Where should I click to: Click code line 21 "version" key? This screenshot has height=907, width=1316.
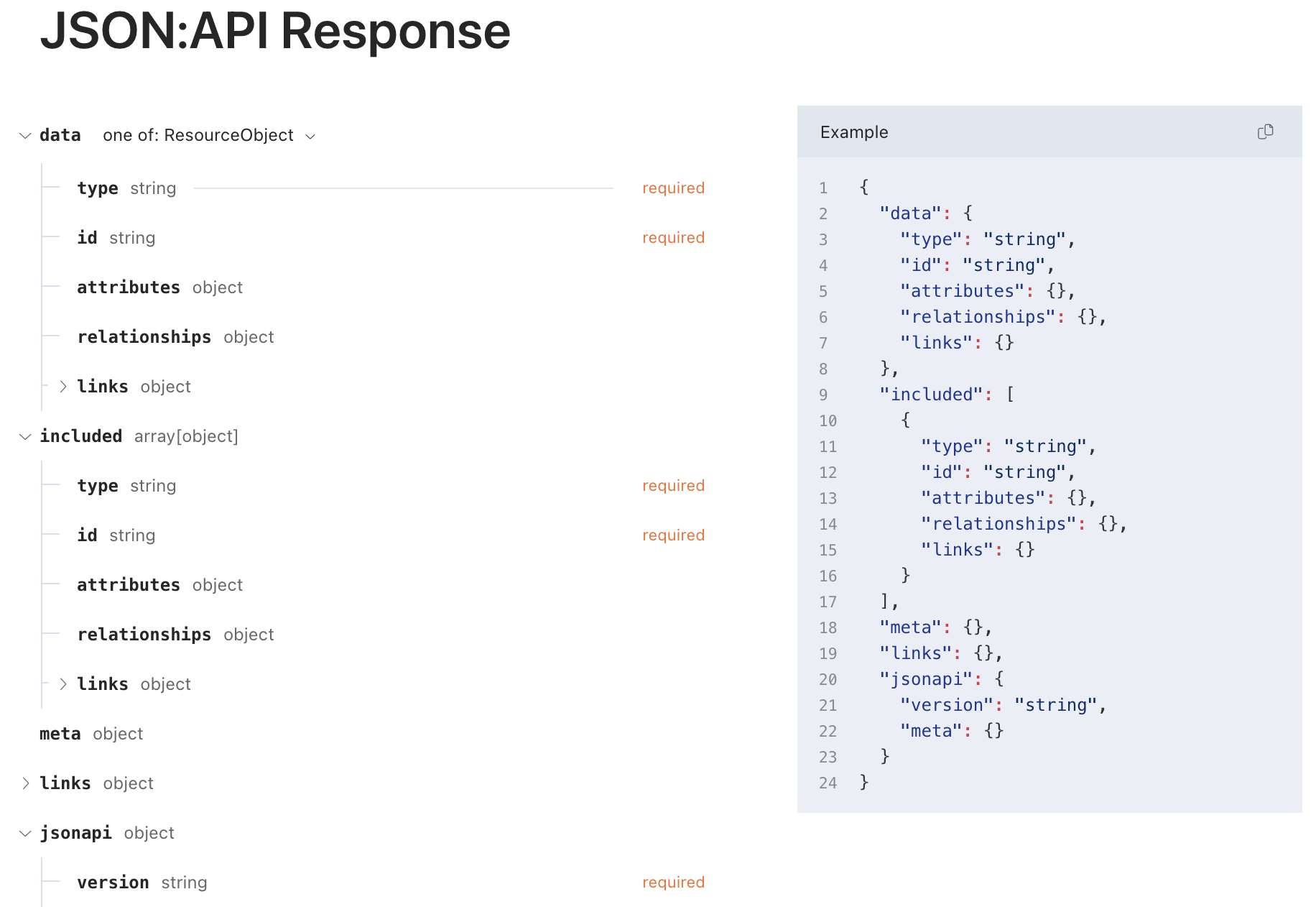pos(947,705)
